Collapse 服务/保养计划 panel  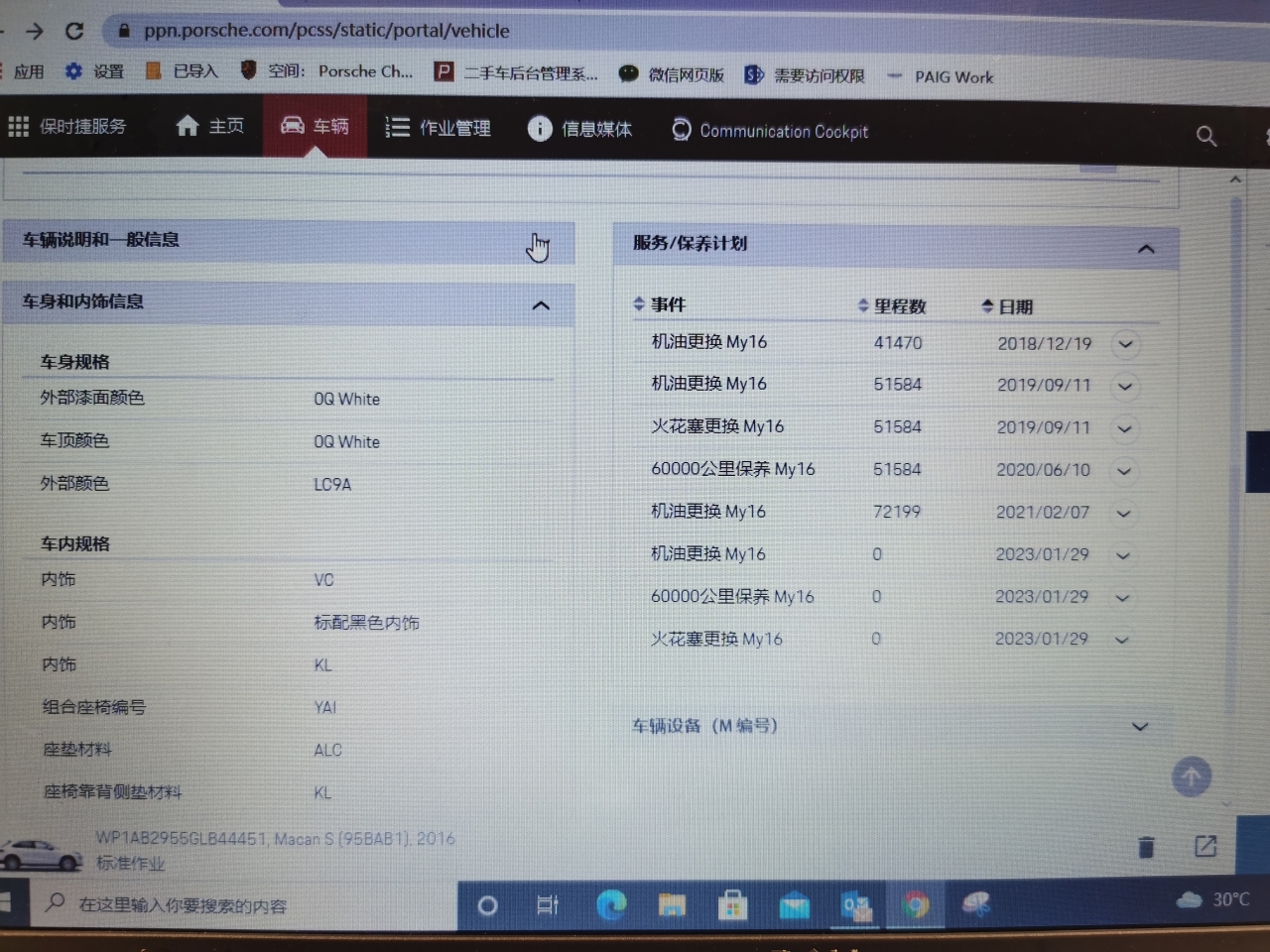(x=1146, y=249)
